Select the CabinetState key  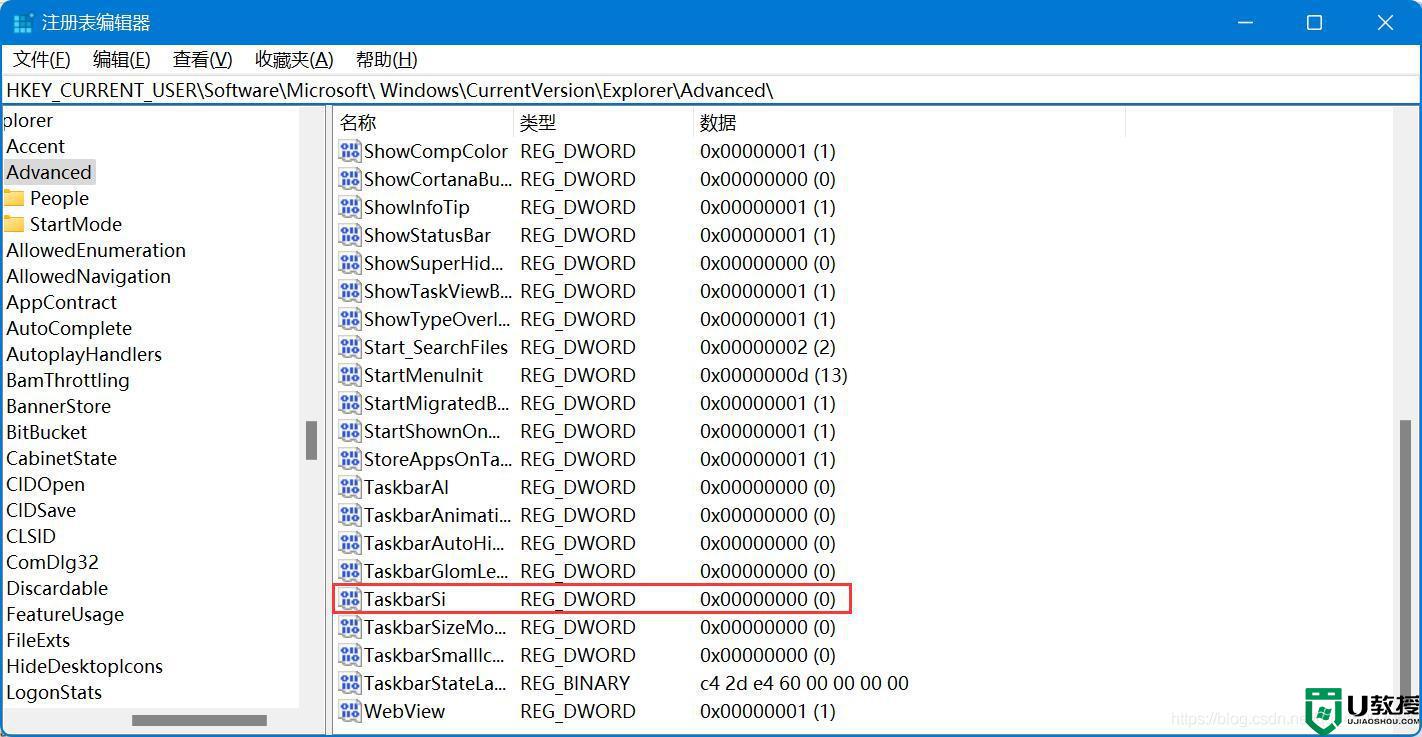(x=62, y=458)
